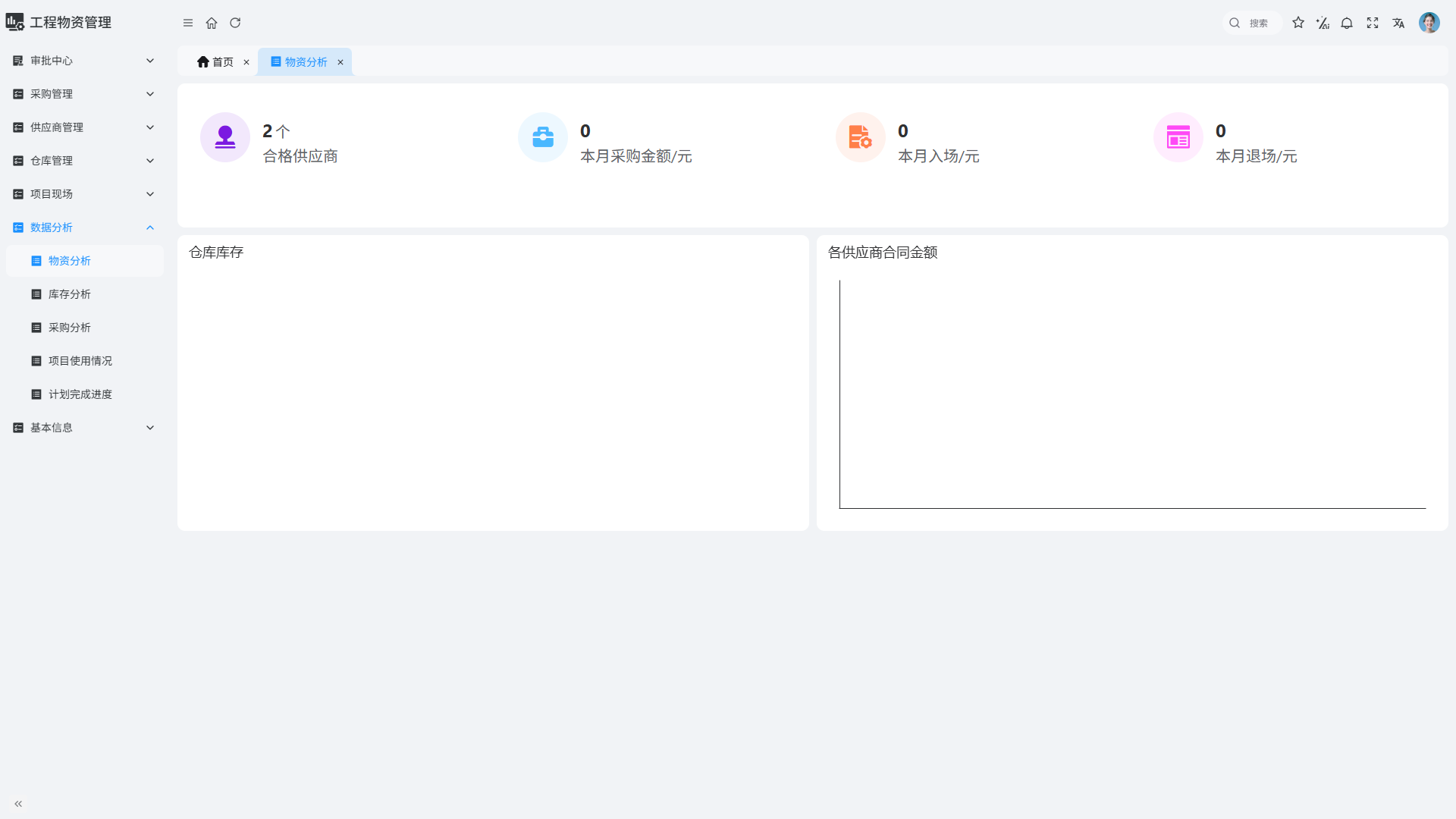1456x819 pixels.
Task: Click the 2 个 supplier count value
Action: (x=276, y=131)
